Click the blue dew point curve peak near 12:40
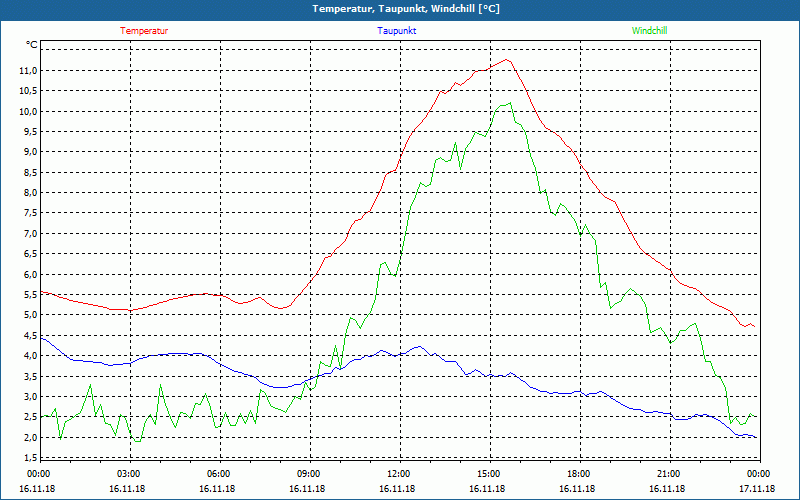The image size is (800, 500). [x=419, y=346]
